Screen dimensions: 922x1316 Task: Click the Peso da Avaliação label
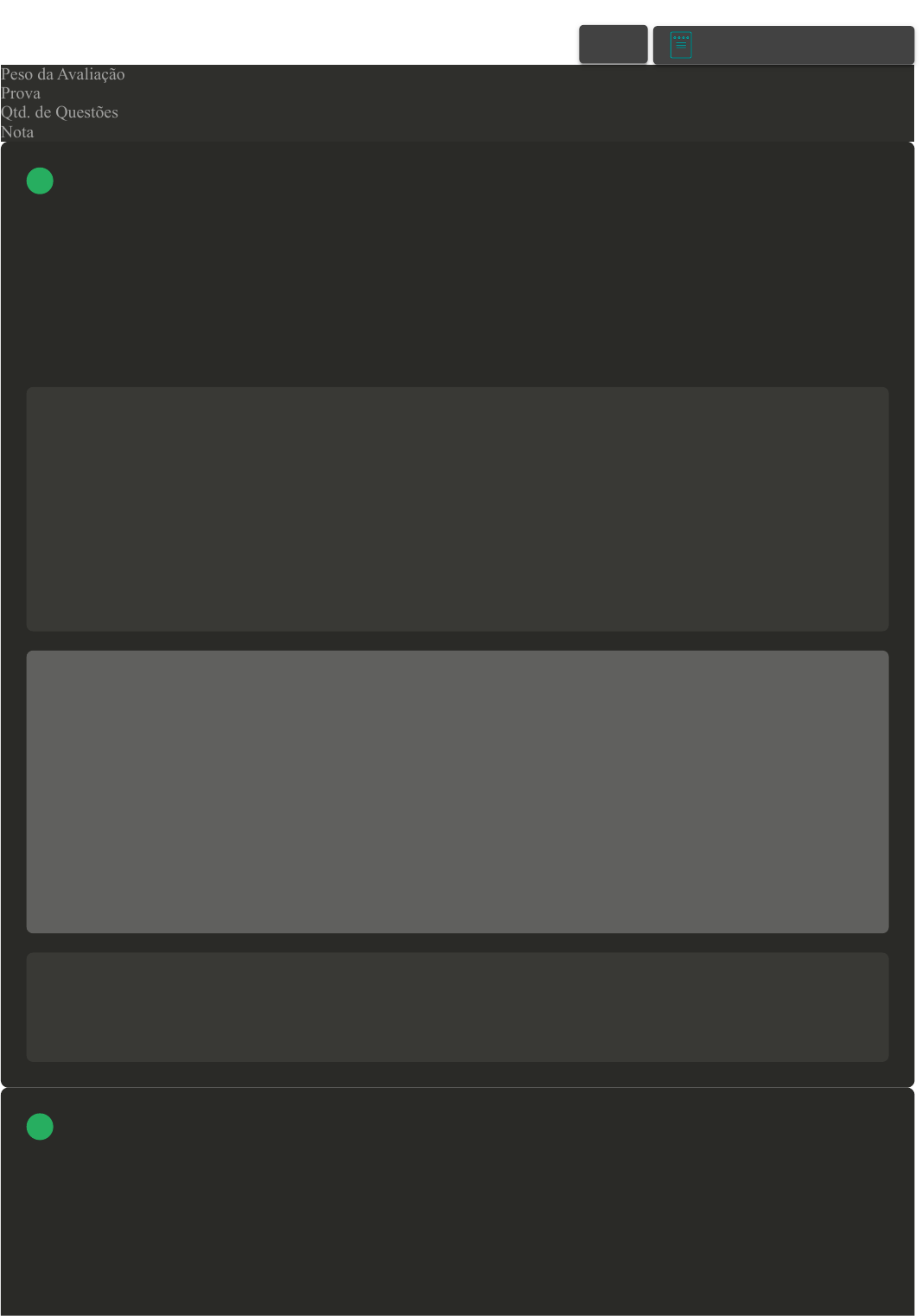[x=63, y=74]
